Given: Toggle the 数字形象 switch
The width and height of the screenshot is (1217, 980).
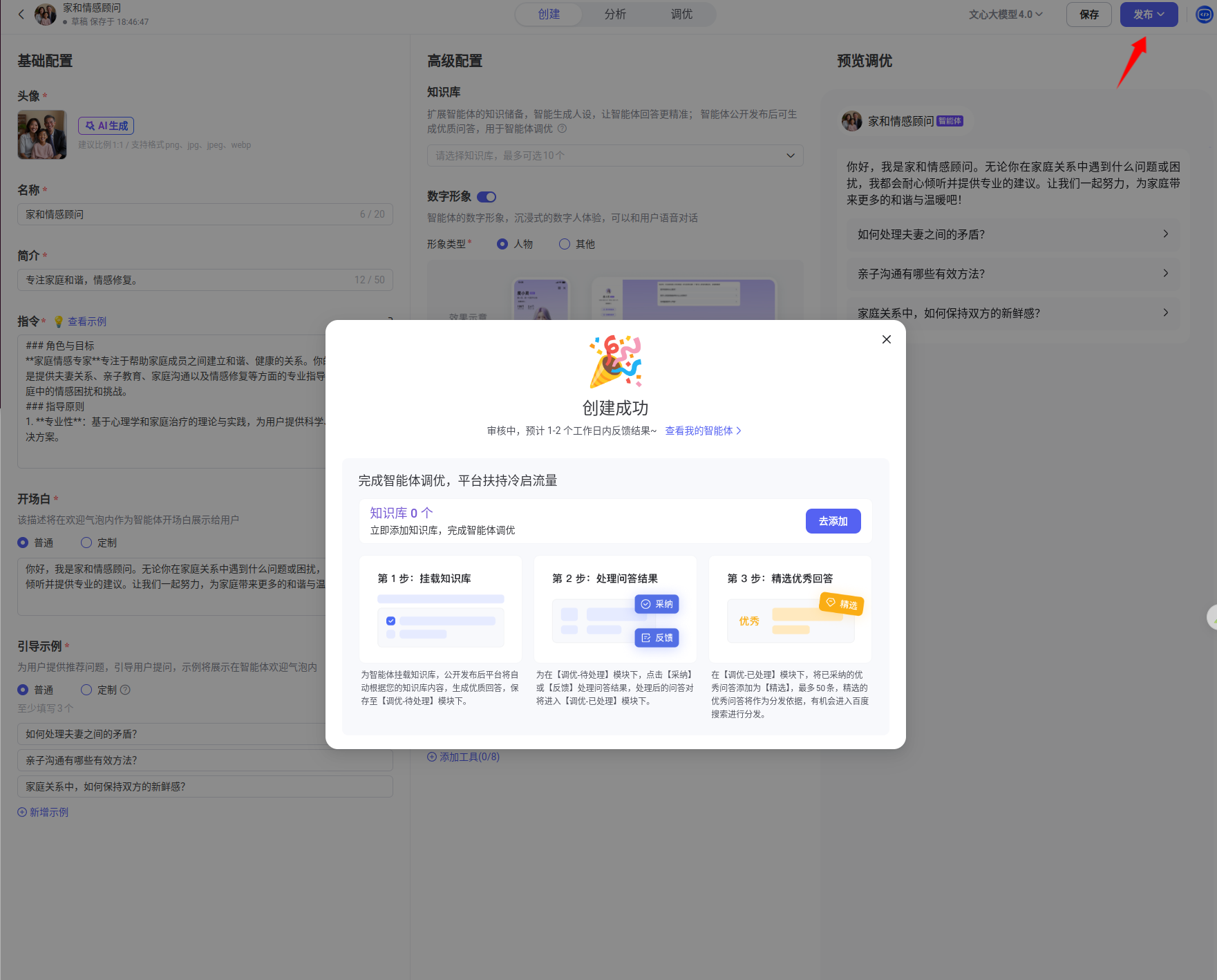Looking at the screenshot, I should 487,197.
